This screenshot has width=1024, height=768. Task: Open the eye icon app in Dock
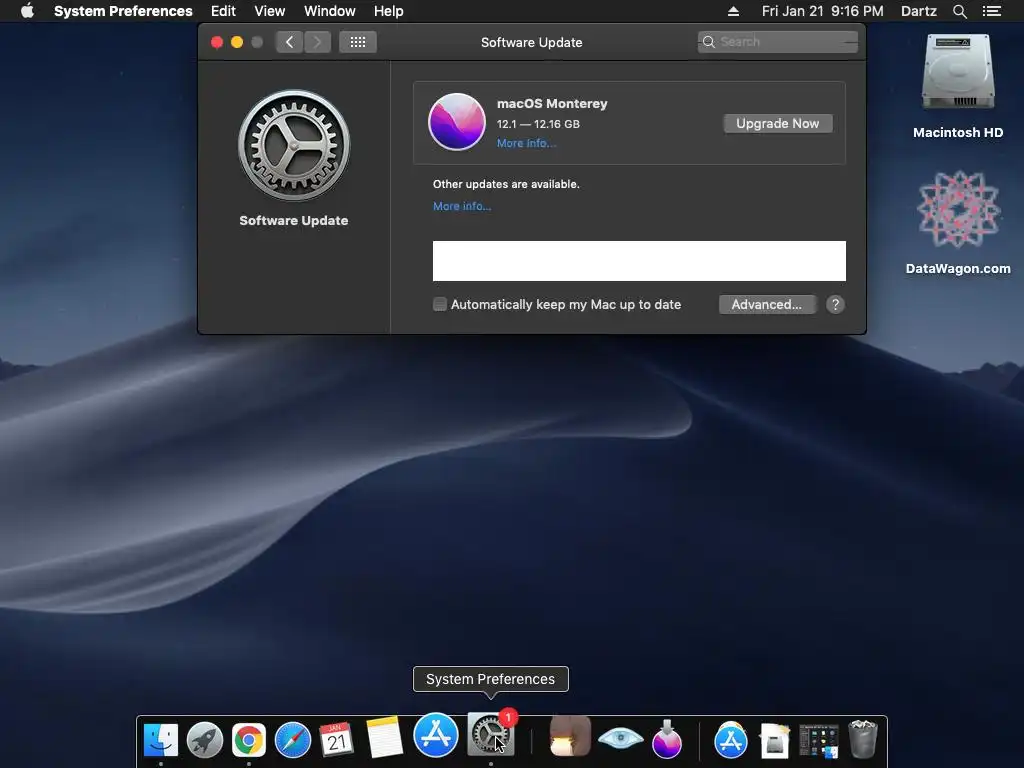coord(620,739)
